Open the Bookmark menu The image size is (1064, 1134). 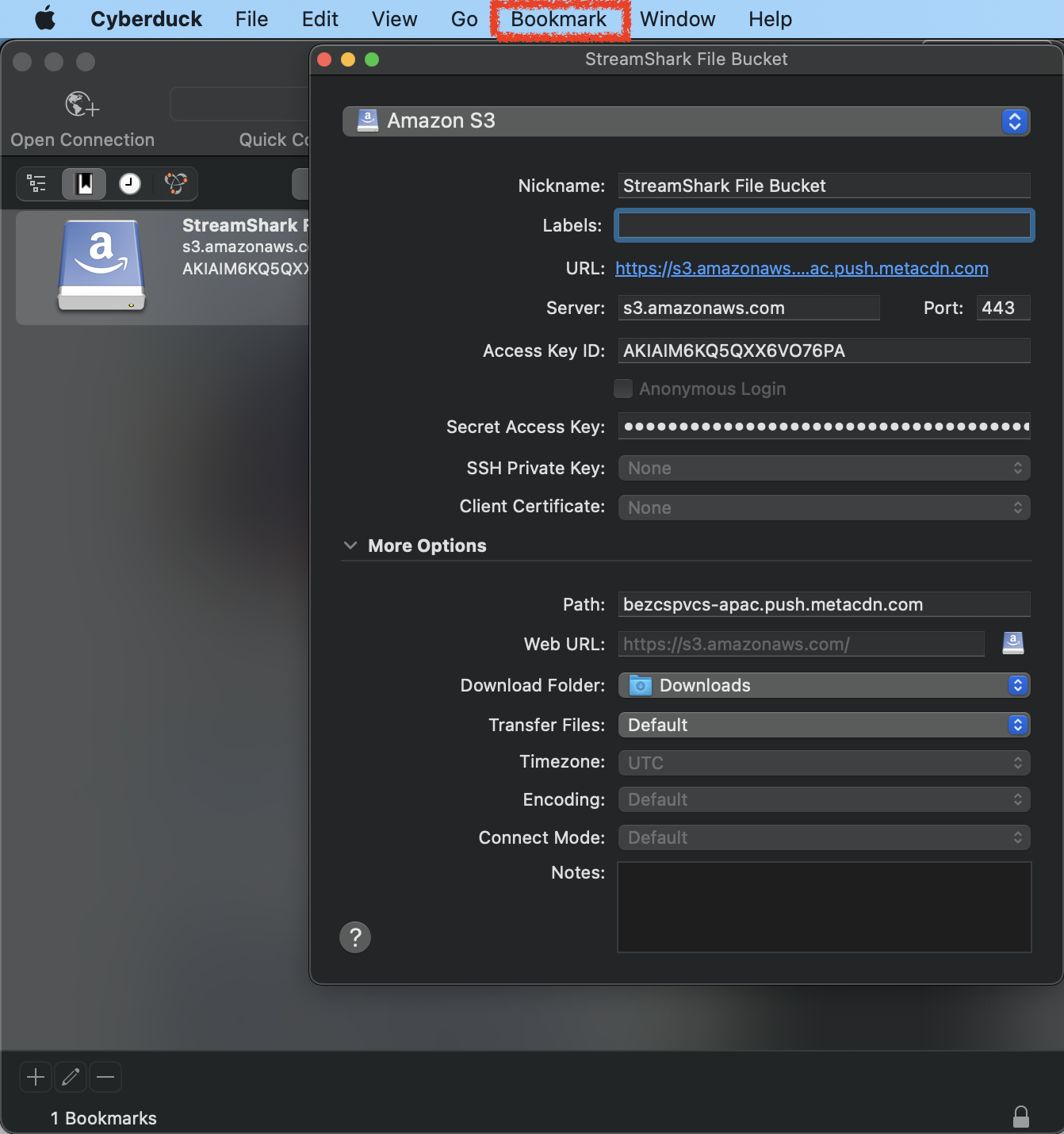click(x=559, y=19)
